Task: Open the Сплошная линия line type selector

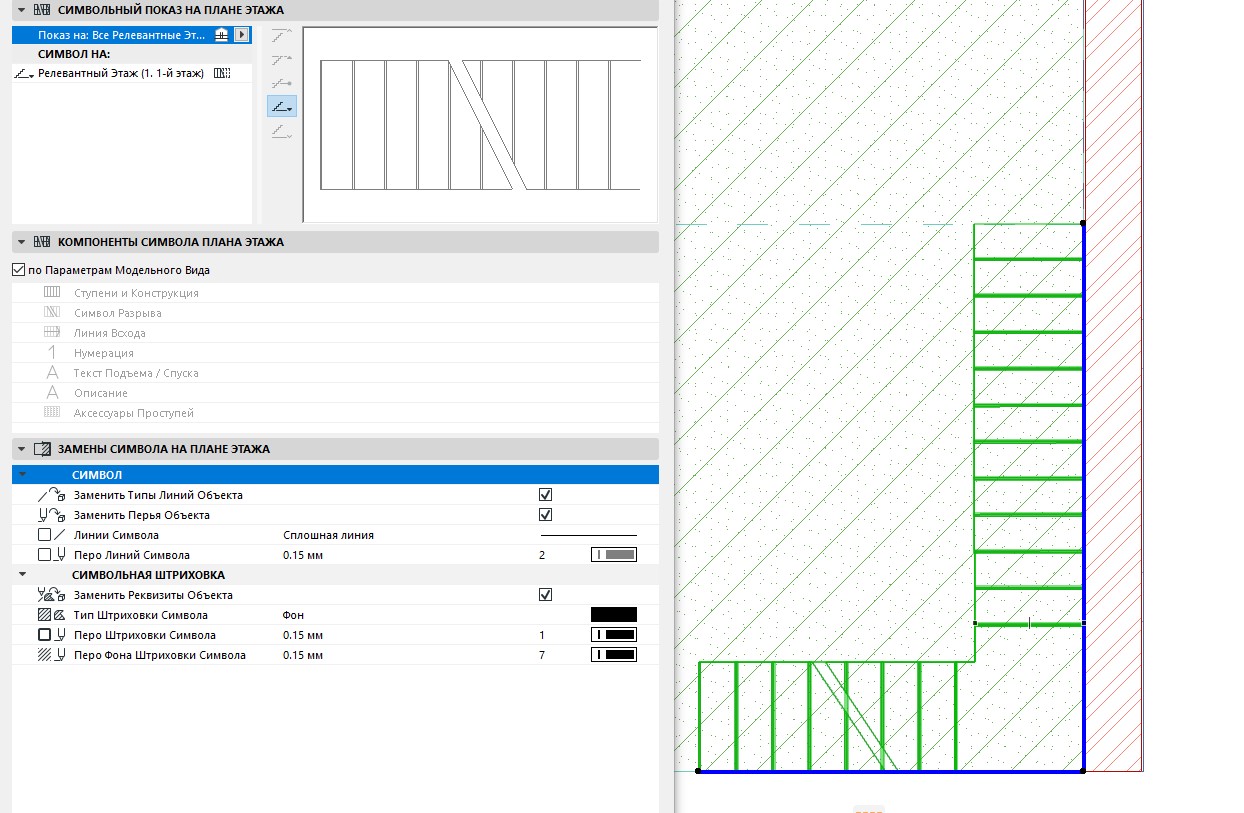Action: pos(329,535)
